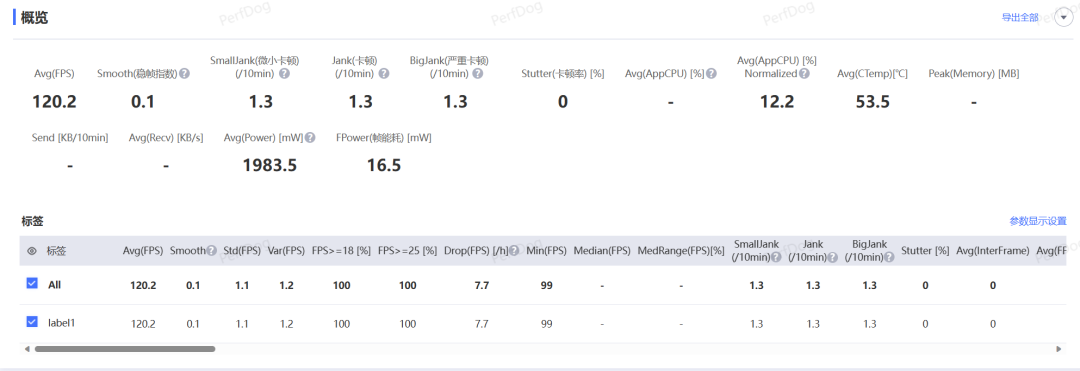Click Peak(Memory) [MB] label
This screenshot has width=1080, height=371.
973,74
